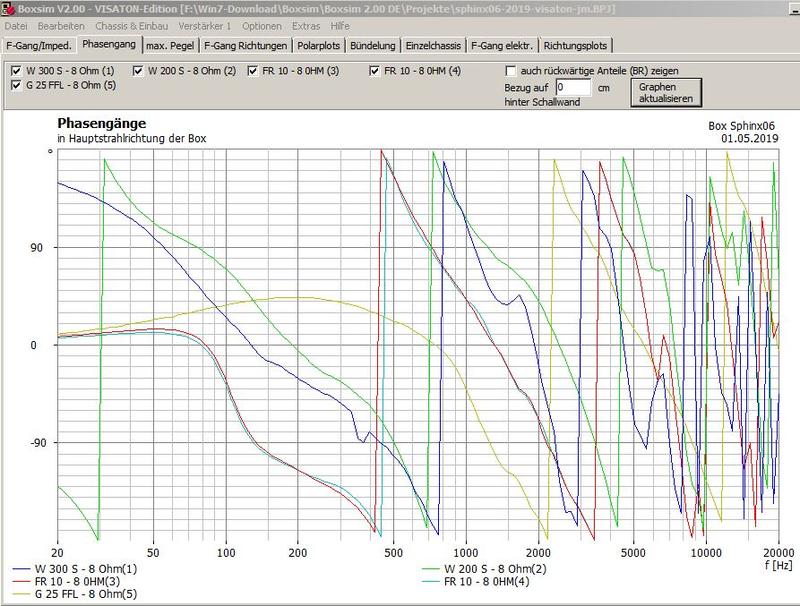Select the F-Gang Richtungen tab

tap(246, 46)
